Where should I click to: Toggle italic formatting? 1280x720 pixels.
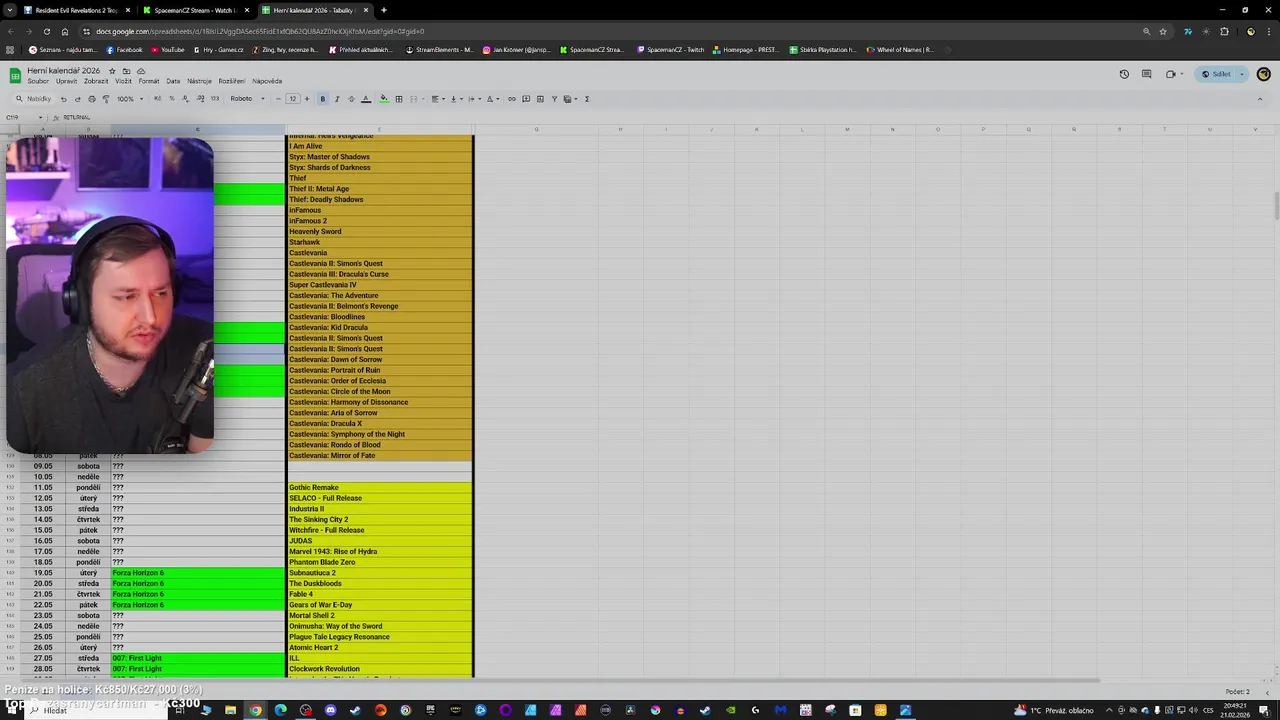(337, 99)
